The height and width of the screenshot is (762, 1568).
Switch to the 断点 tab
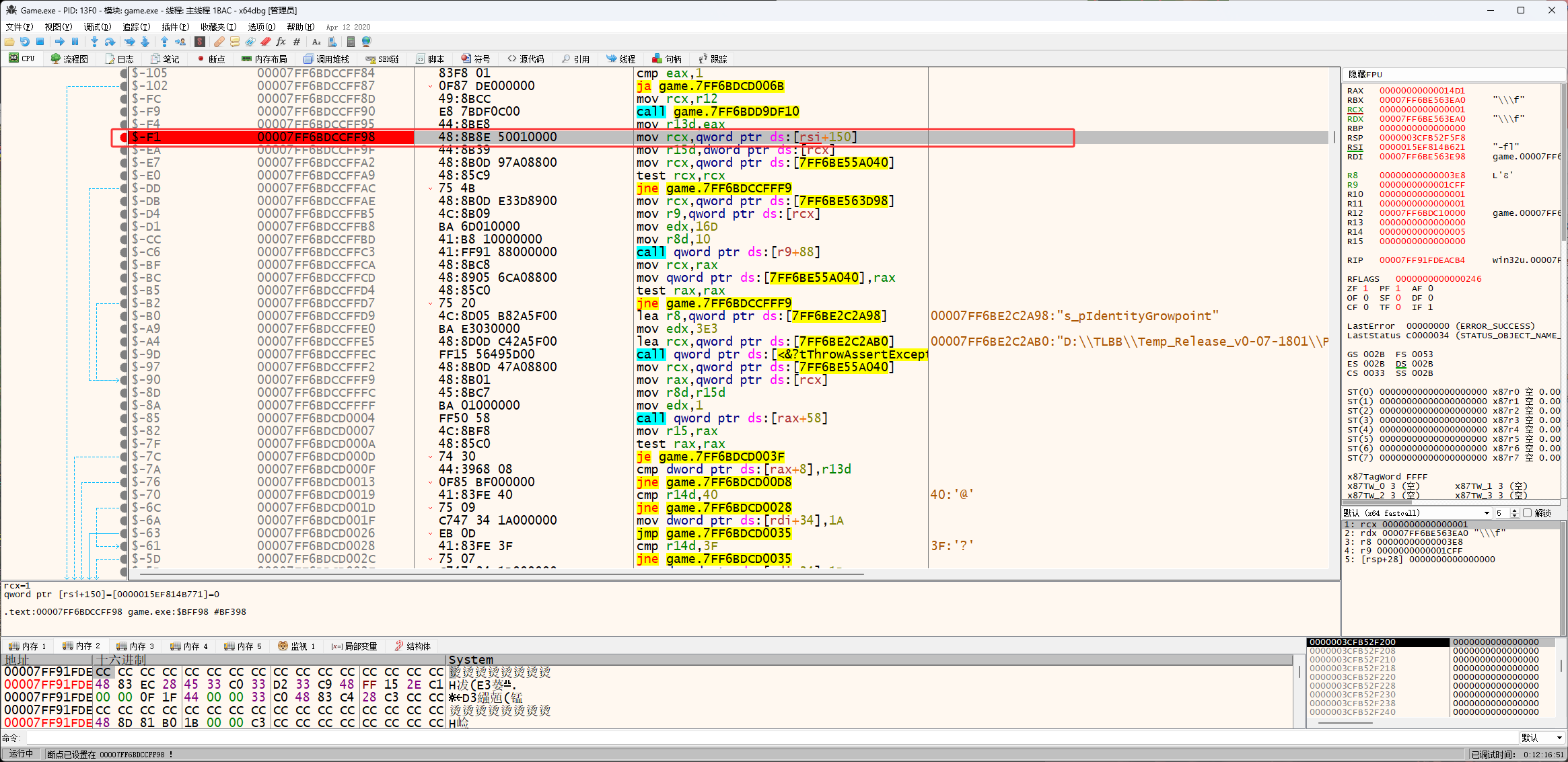(211, 59)
